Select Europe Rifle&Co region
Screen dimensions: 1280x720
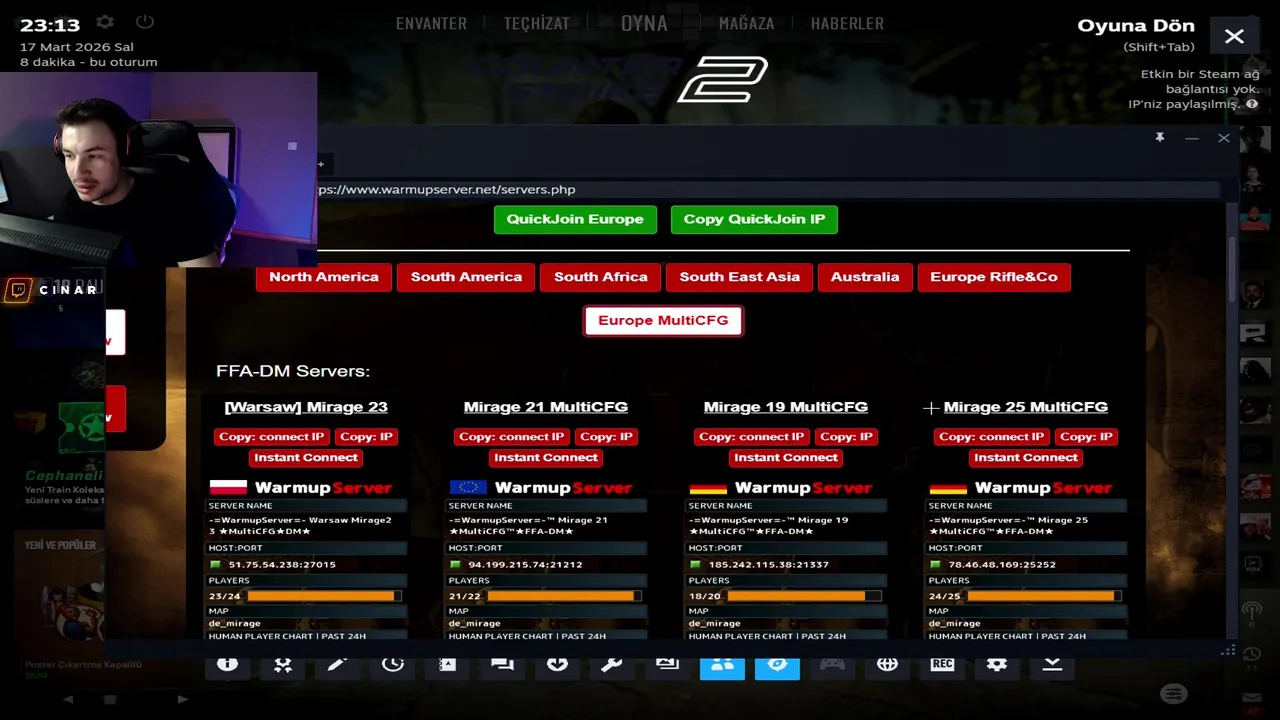994,277
